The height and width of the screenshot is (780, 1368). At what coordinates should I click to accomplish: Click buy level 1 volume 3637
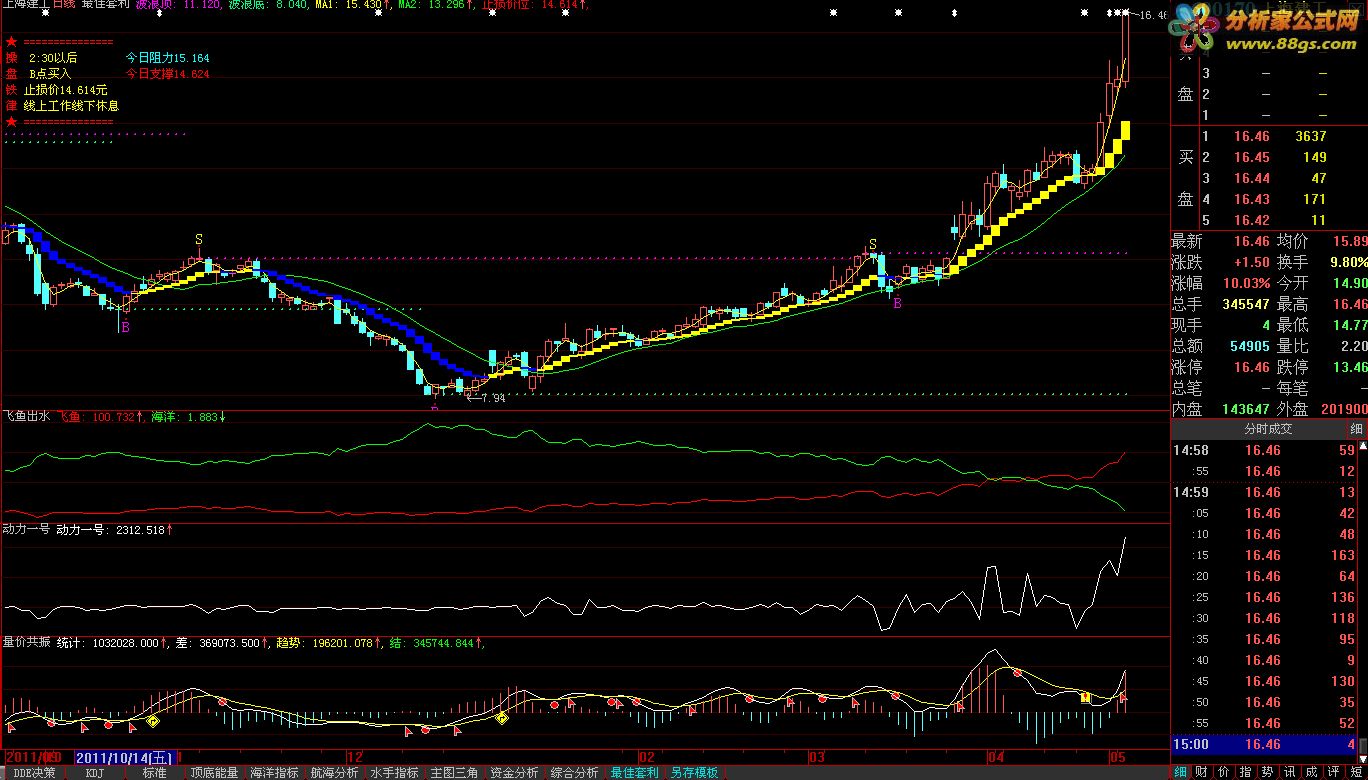[1310, 136]
